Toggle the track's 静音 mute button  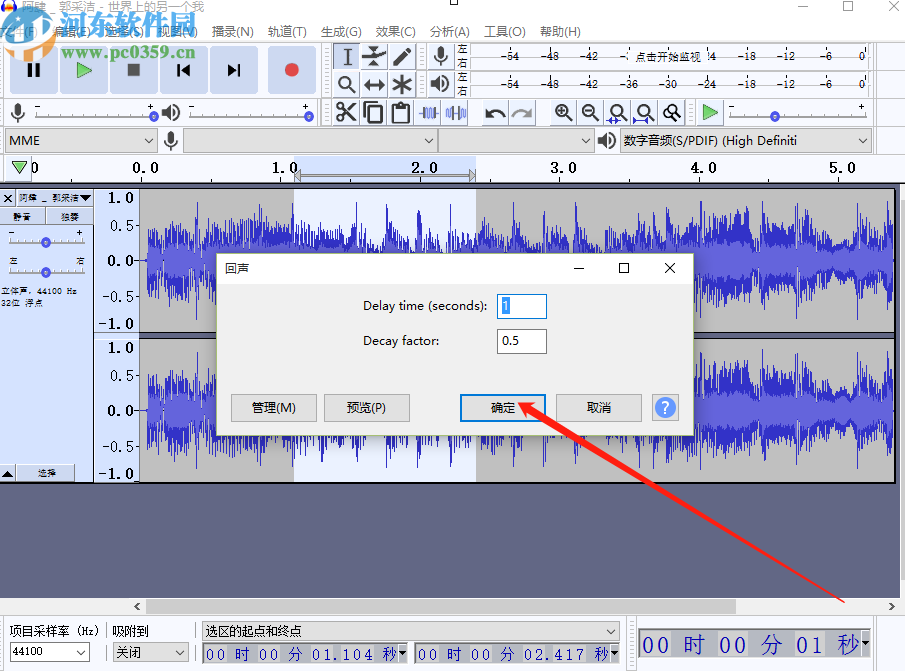pyautogui.click(x=22, y=216)
